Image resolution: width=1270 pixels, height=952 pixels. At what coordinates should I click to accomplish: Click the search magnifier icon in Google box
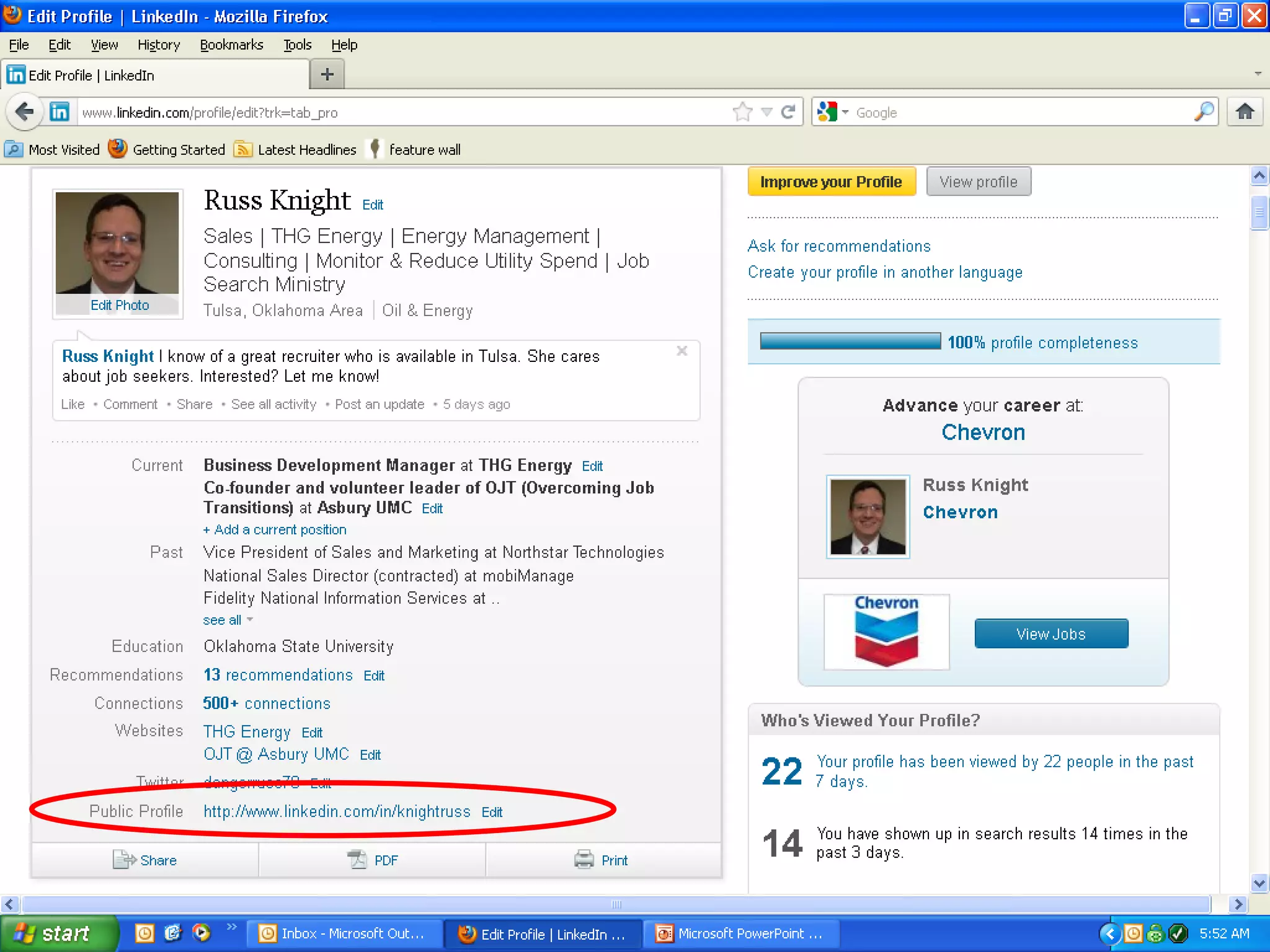[x=1203, y=112]
